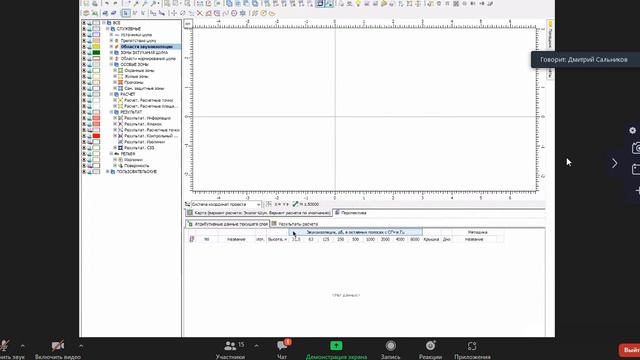Click the green Демонстрация экрана share icon
The height and width of the screenshot is (360, 640).
coord(336,346)
